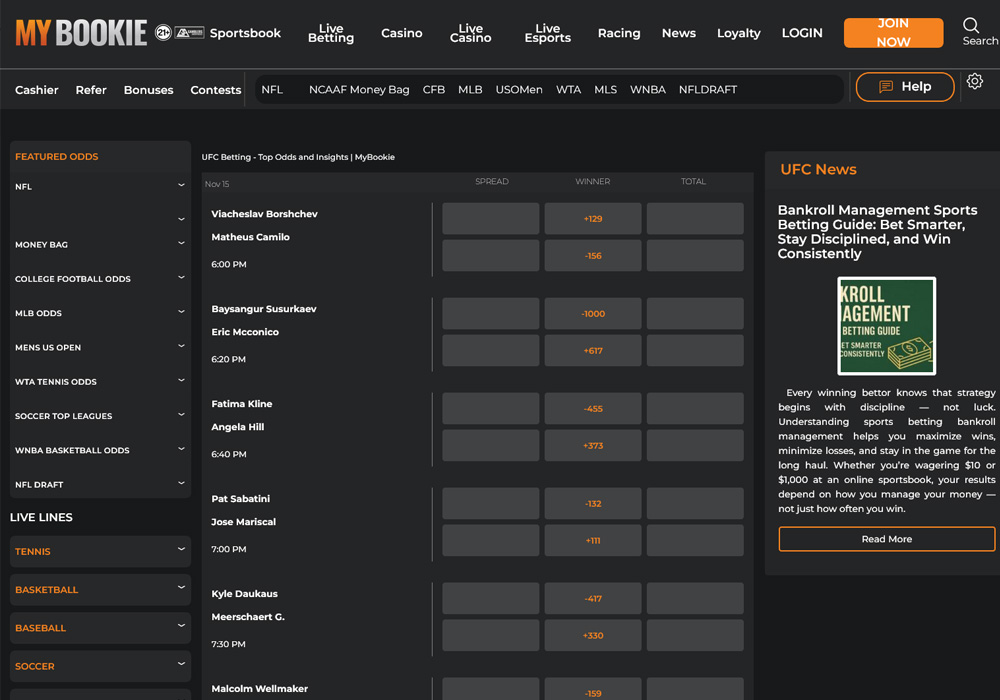Click Read More on the betting guide
Image resolution: width=1000 pixels, height=700 pixels.
click(886, 539)
